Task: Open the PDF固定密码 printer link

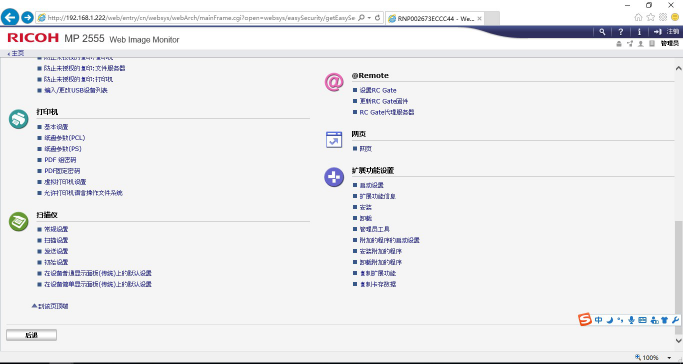Action: click(62, 171)
